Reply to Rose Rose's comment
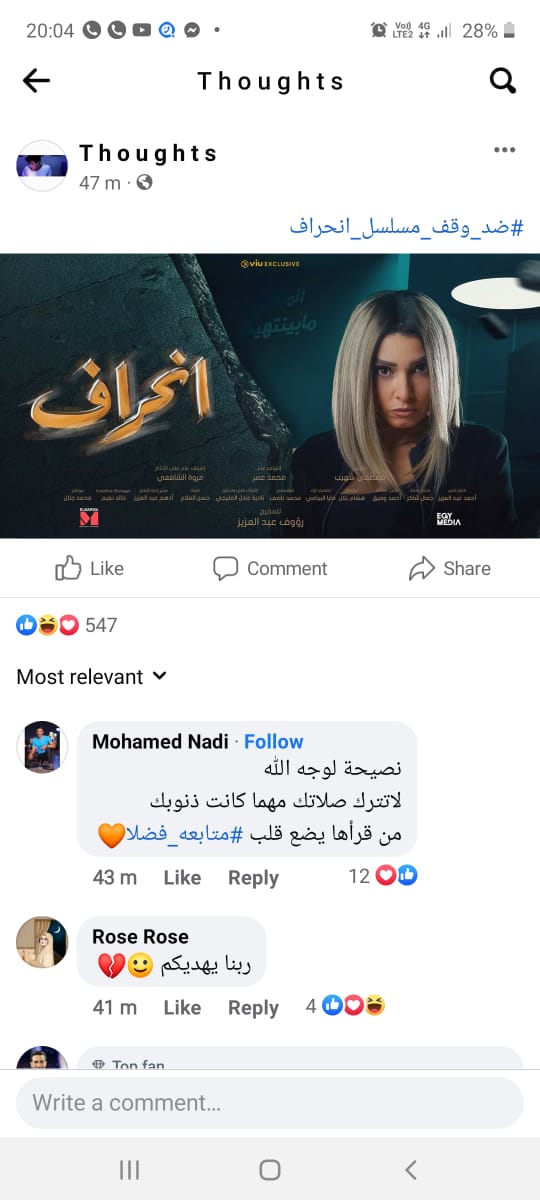 (x=253, y=1007)
